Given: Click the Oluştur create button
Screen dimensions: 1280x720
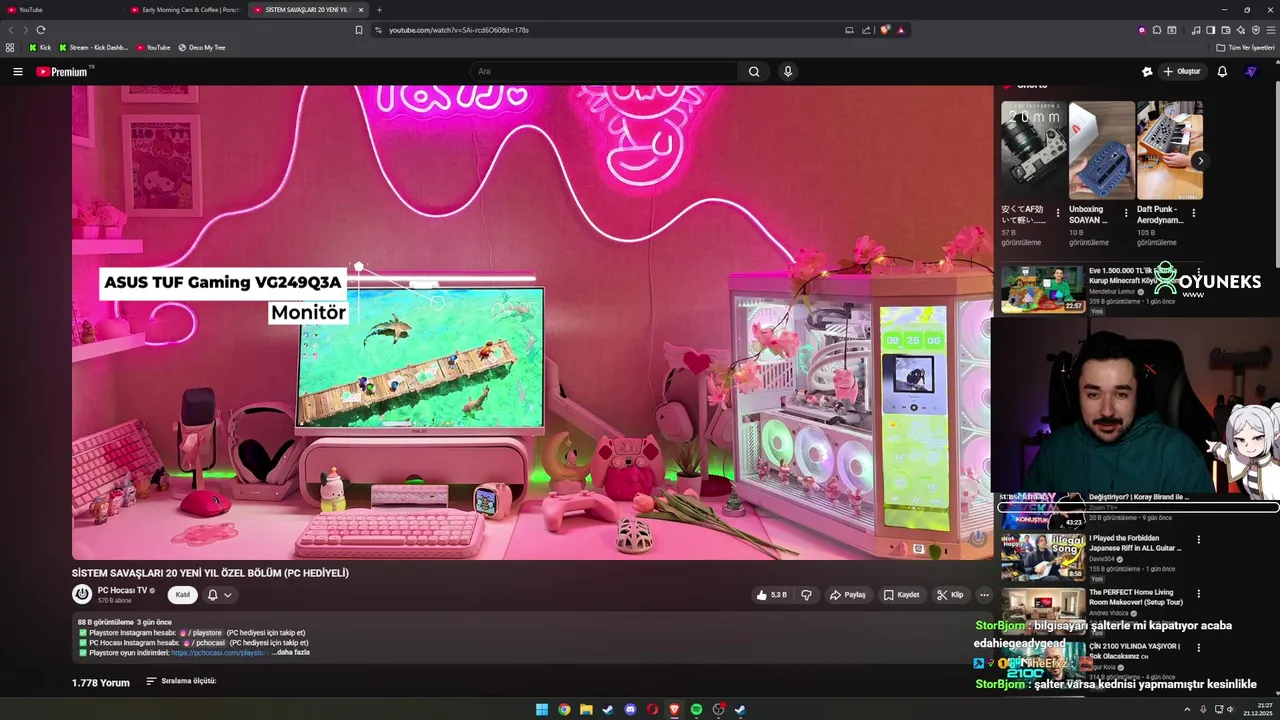Looking at the screenshot, I should coord(1181,72).
